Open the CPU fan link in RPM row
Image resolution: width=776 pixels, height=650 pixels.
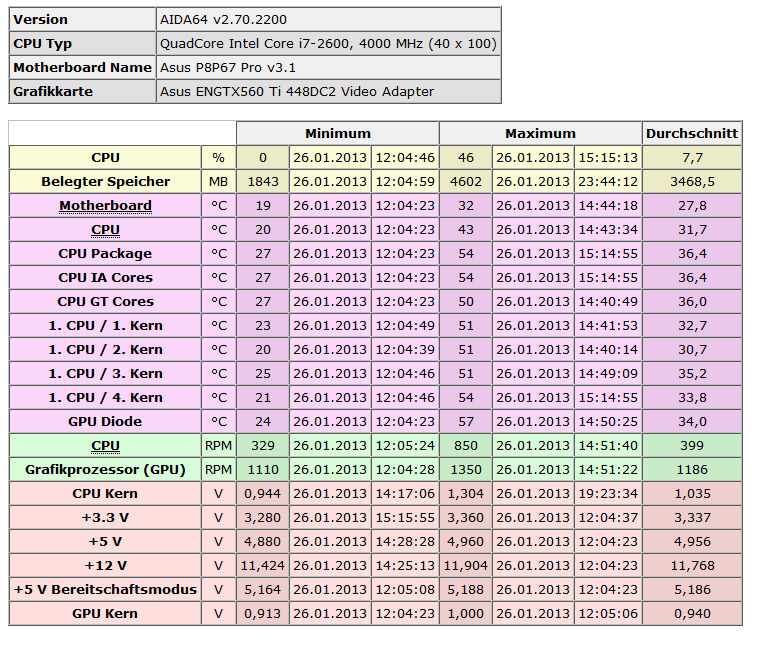[105, 446]
